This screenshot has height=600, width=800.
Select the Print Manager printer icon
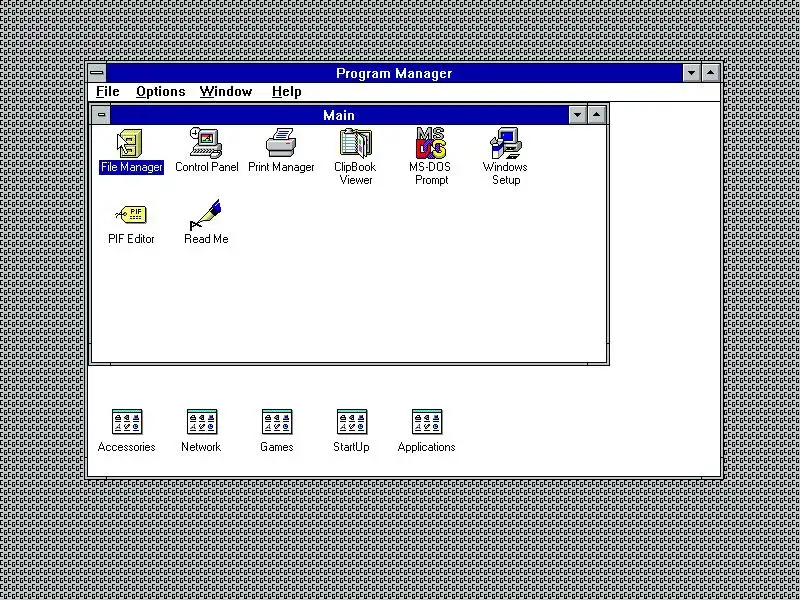point(281,143)
